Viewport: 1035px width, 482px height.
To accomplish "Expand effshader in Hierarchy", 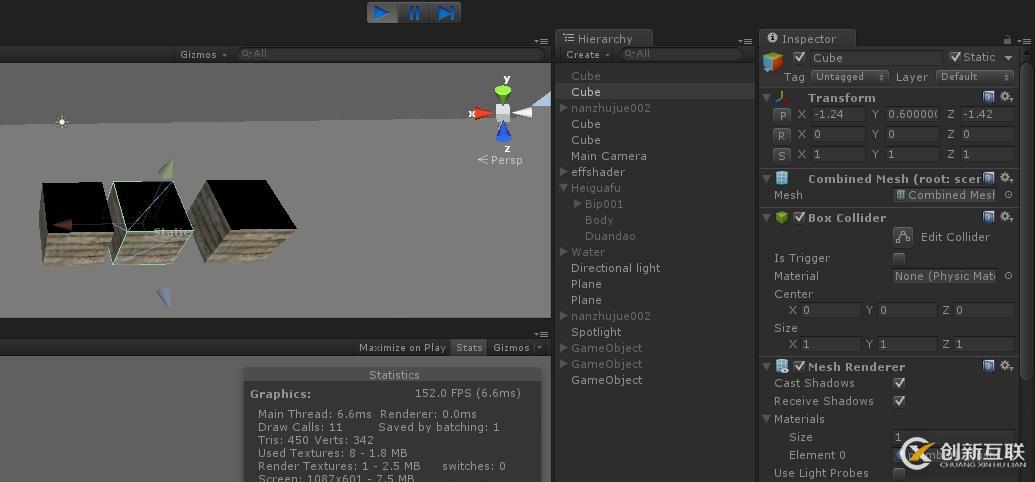I will [564, 172].
